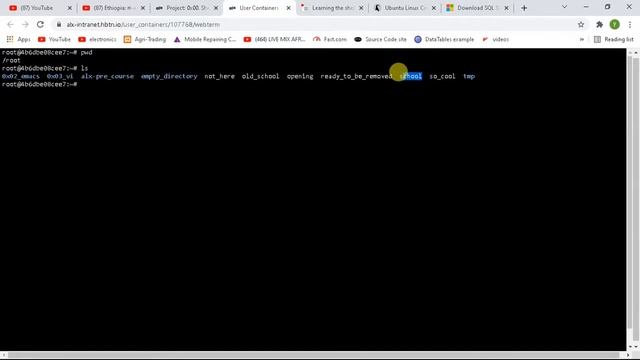This screenshot has height=360, width=640.
Task: Open the electronics bookmark
Action: pyautogui.click(x=98, y=40)
